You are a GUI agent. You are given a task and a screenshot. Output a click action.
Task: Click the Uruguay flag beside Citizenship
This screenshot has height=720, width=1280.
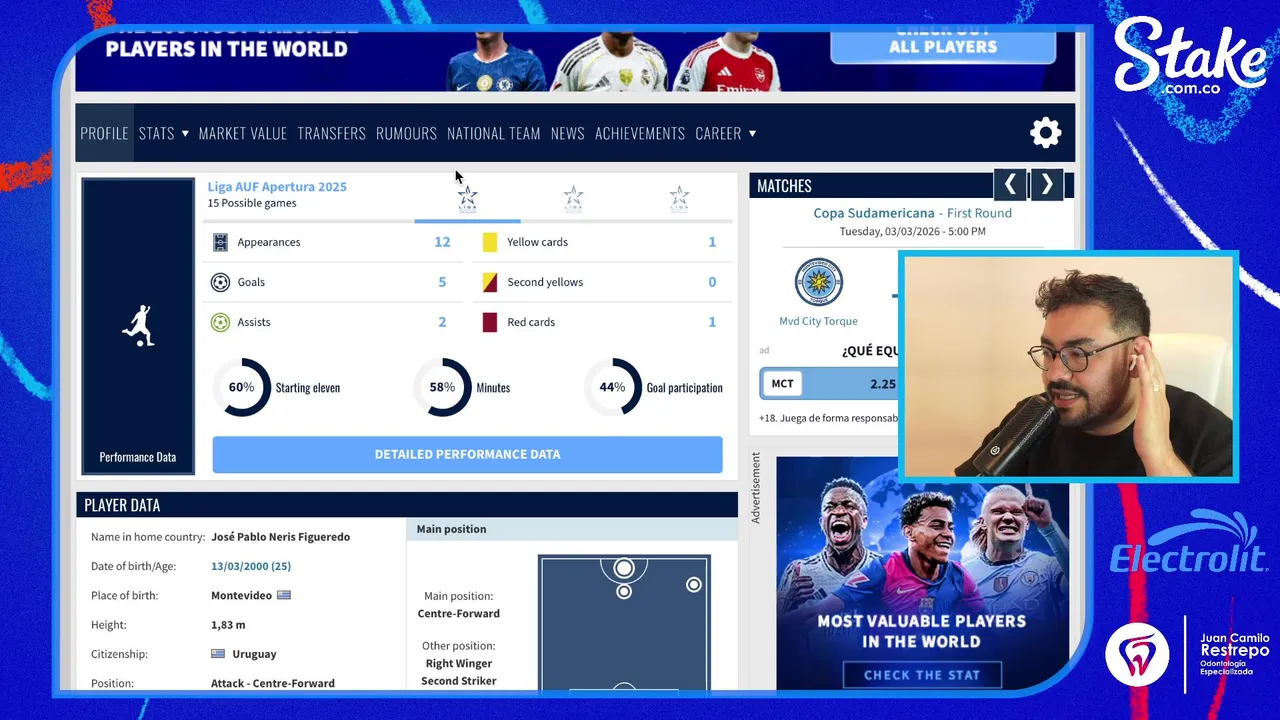pyautogui.click(x=218, y=654)
